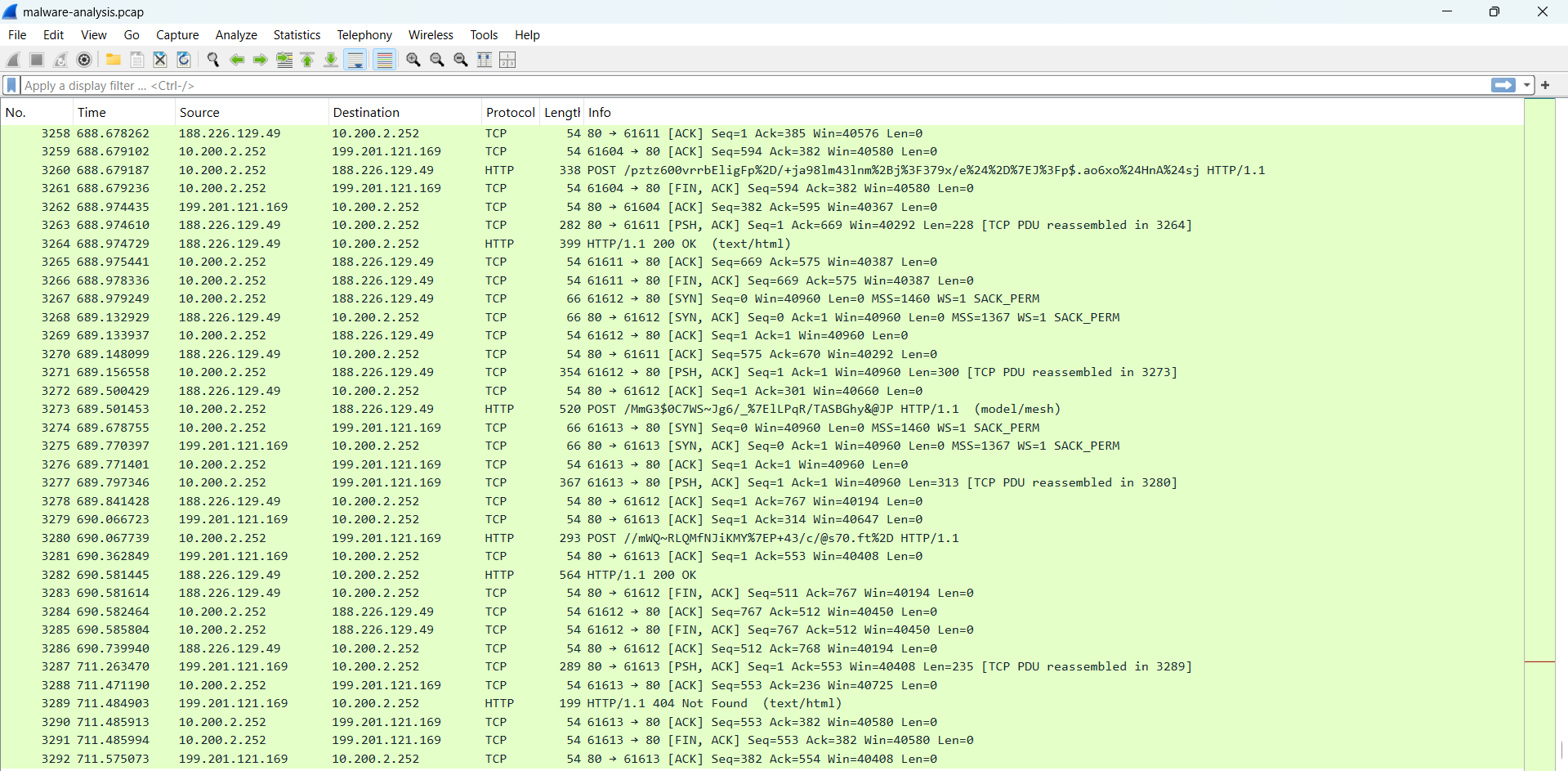Jump to last packet icon
Viewport: 1568px width, 771px height.
331,60
